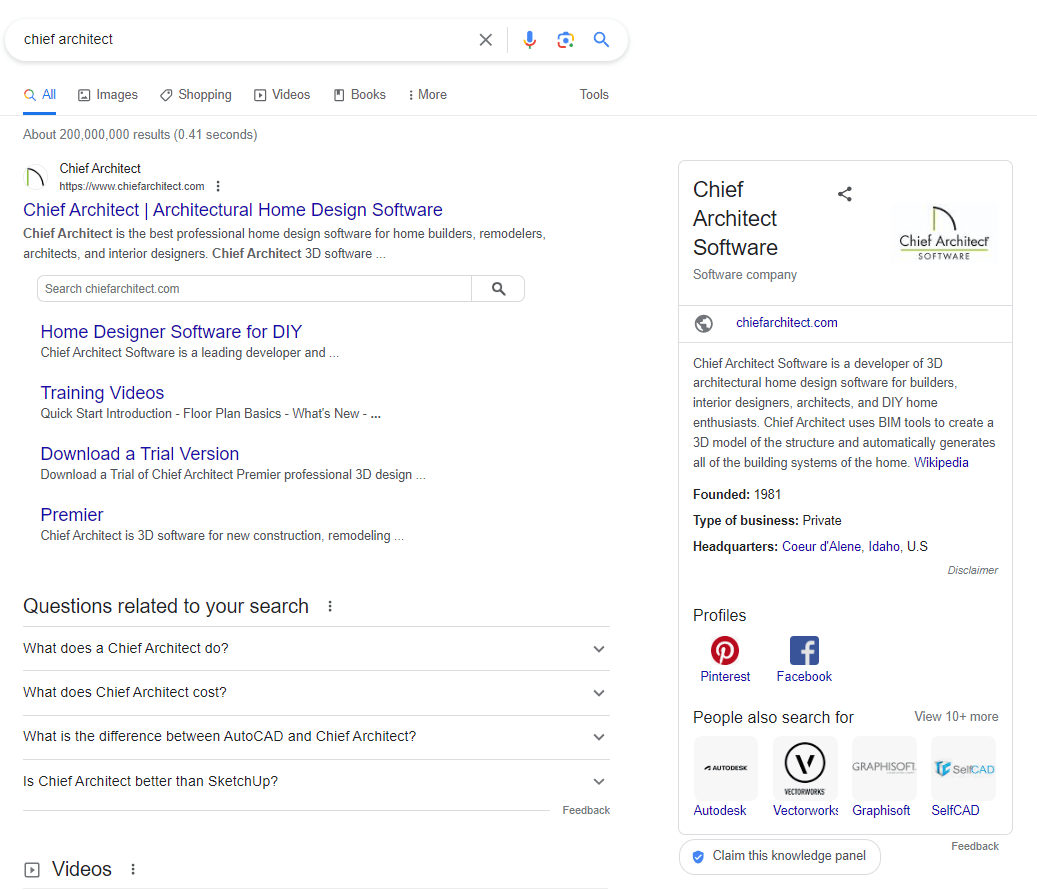
Task: Open the Chief Architect Home Design Software result
Action: pos(233,210)
